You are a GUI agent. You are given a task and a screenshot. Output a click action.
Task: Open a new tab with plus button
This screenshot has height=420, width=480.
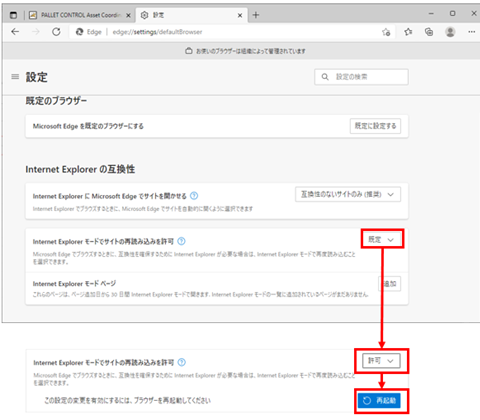(256, 15)
